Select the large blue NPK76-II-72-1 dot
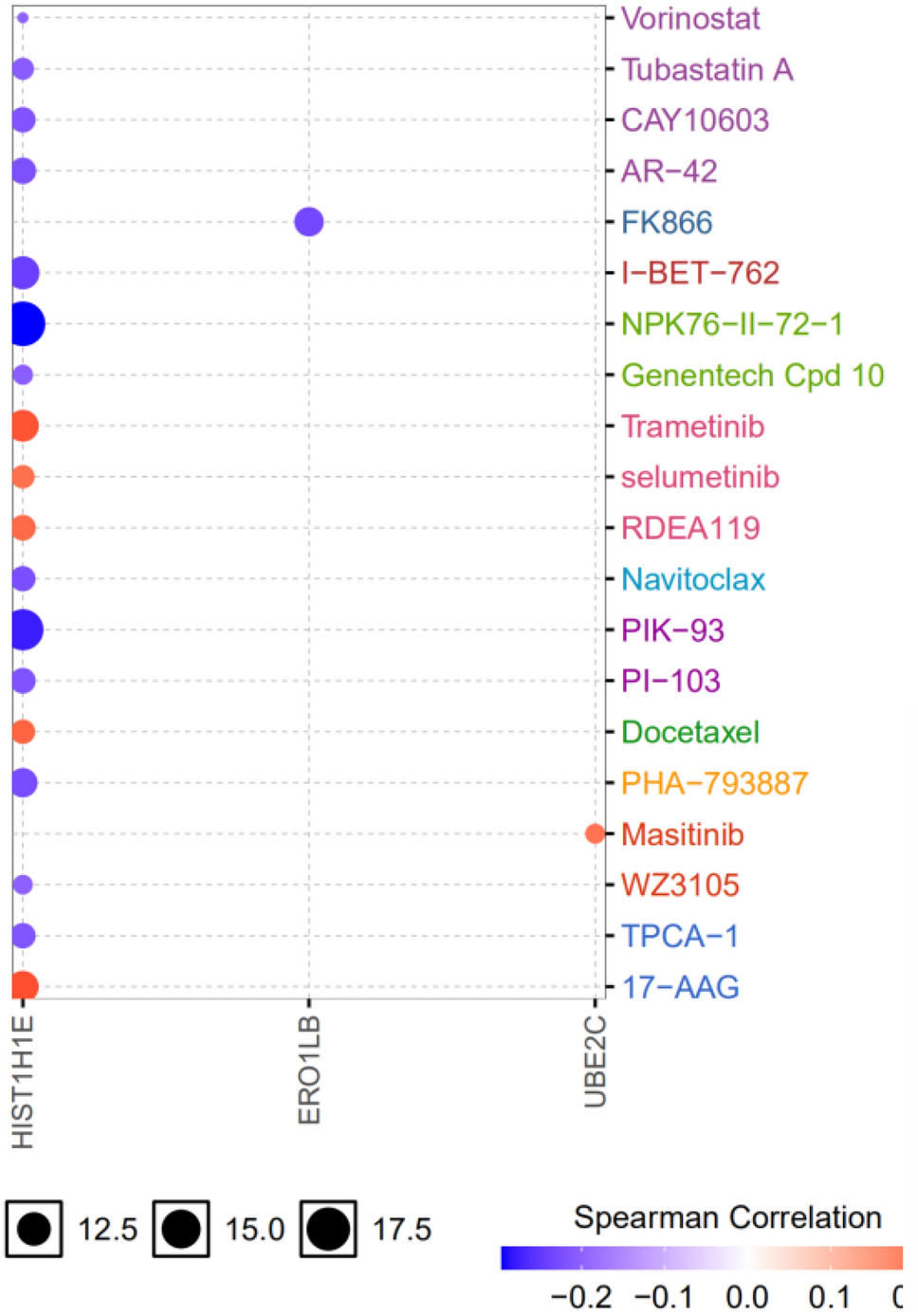The height and width of the screenshot is (1316, 918). coord(25,322)
